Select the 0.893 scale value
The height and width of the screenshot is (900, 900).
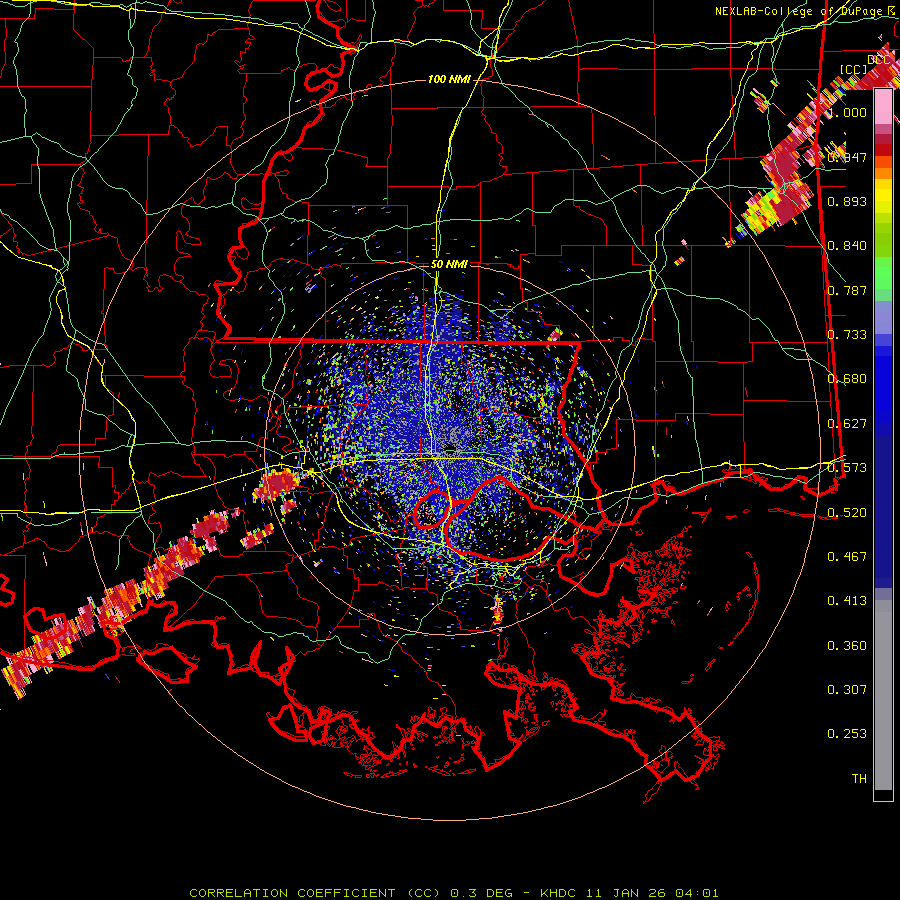847,201
